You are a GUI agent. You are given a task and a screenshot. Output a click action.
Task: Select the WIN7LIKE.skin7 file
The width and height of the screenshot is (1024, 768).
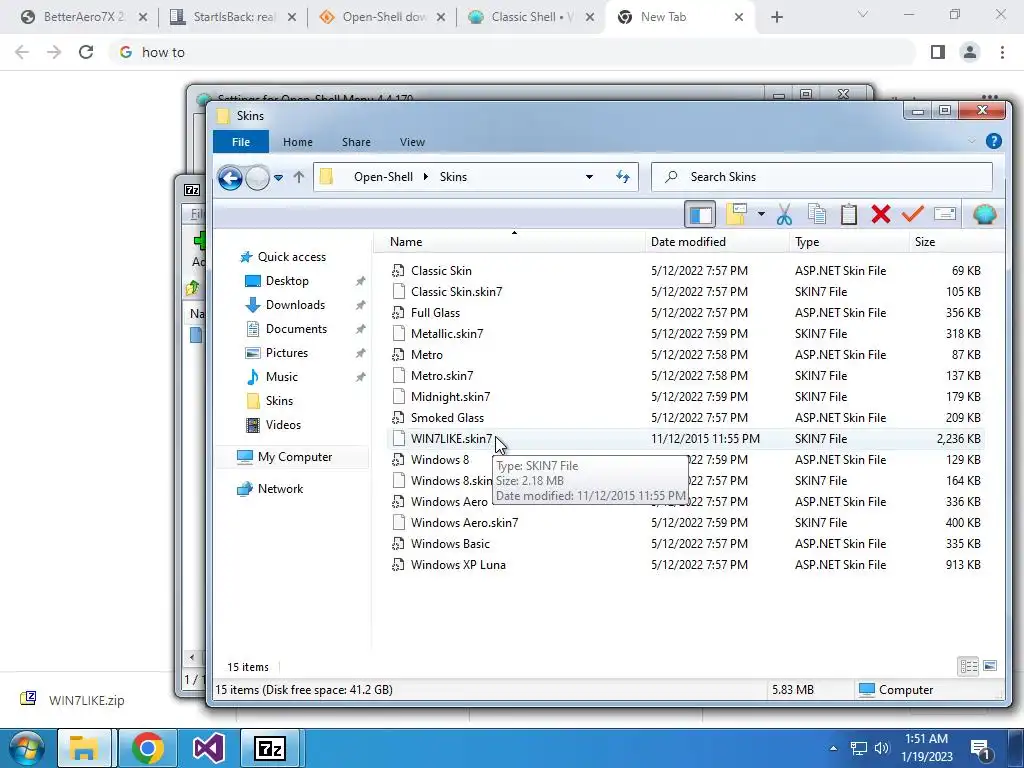[x=451, y=439]
